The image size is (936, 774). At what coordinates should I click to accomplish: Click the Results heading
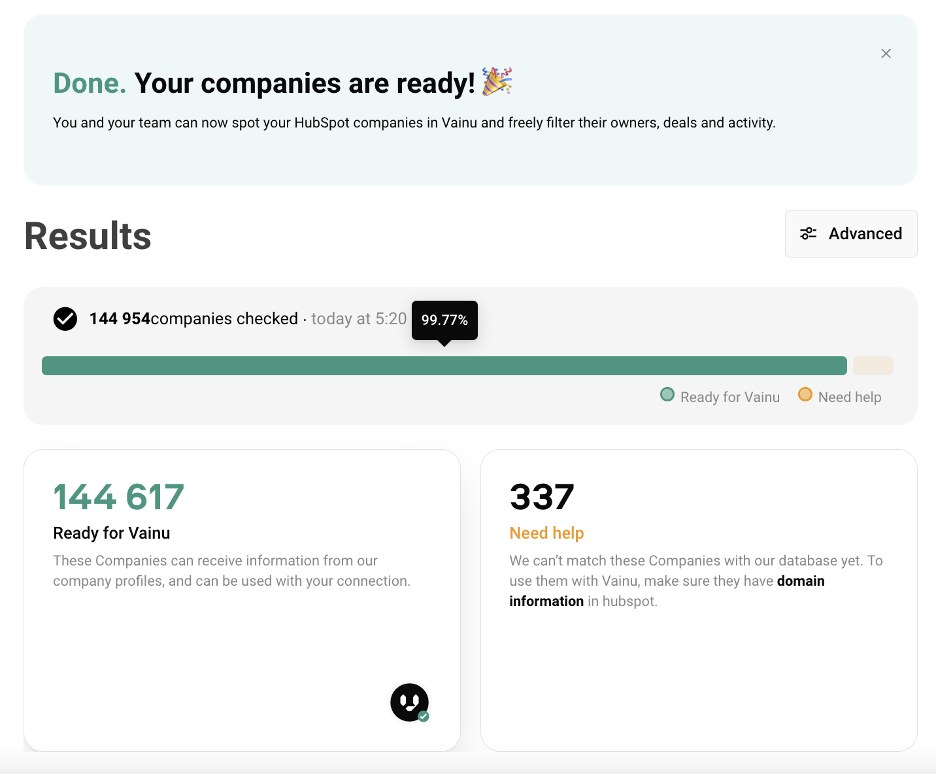click(88, 236)
